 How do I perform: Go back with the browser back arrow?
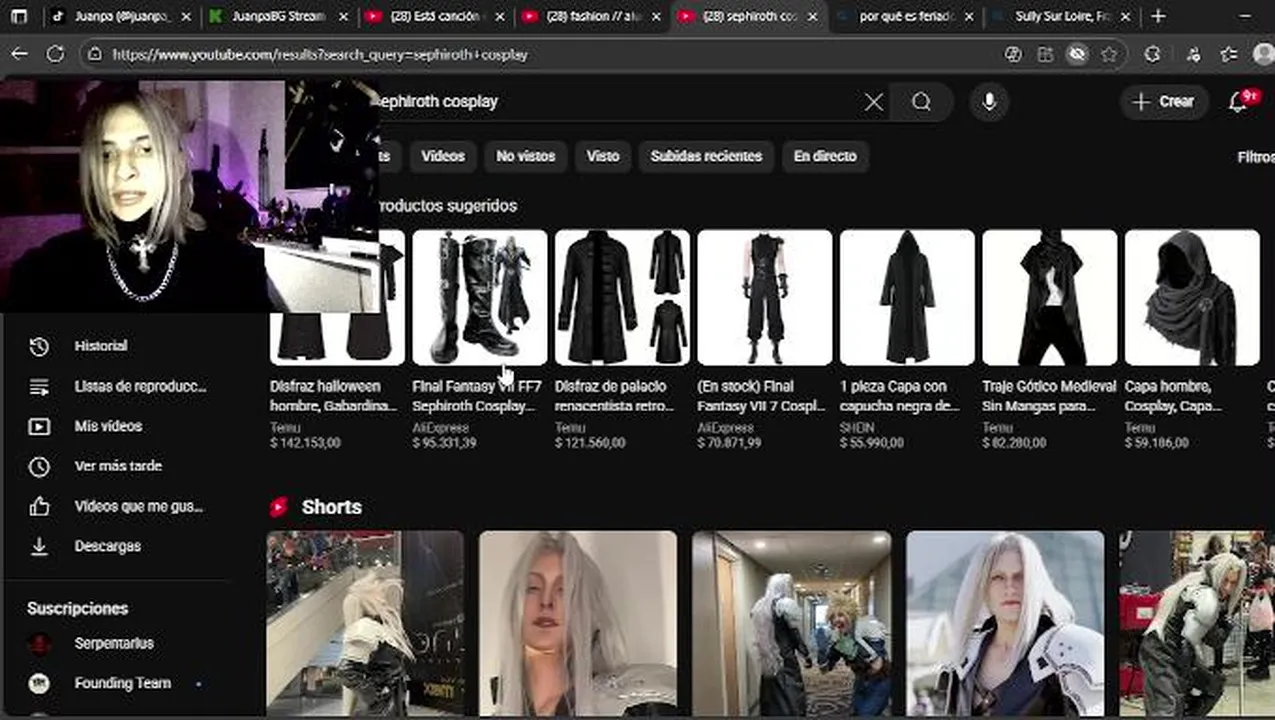(x=19, y=54)
